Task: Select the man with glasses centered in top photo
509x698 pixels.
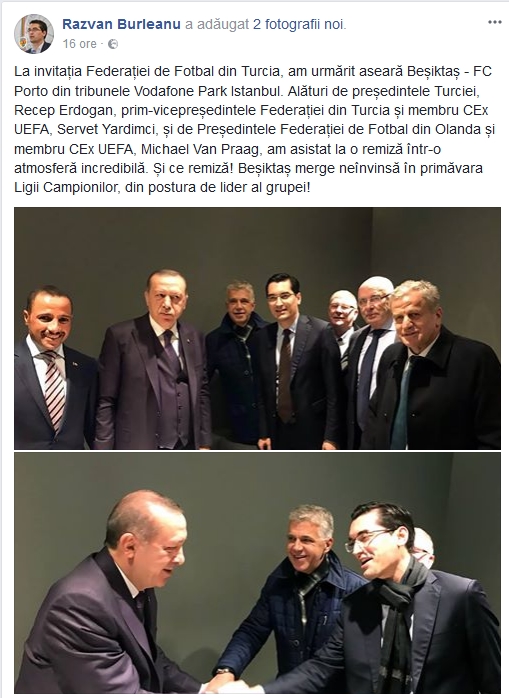Action: click(296, 361)
